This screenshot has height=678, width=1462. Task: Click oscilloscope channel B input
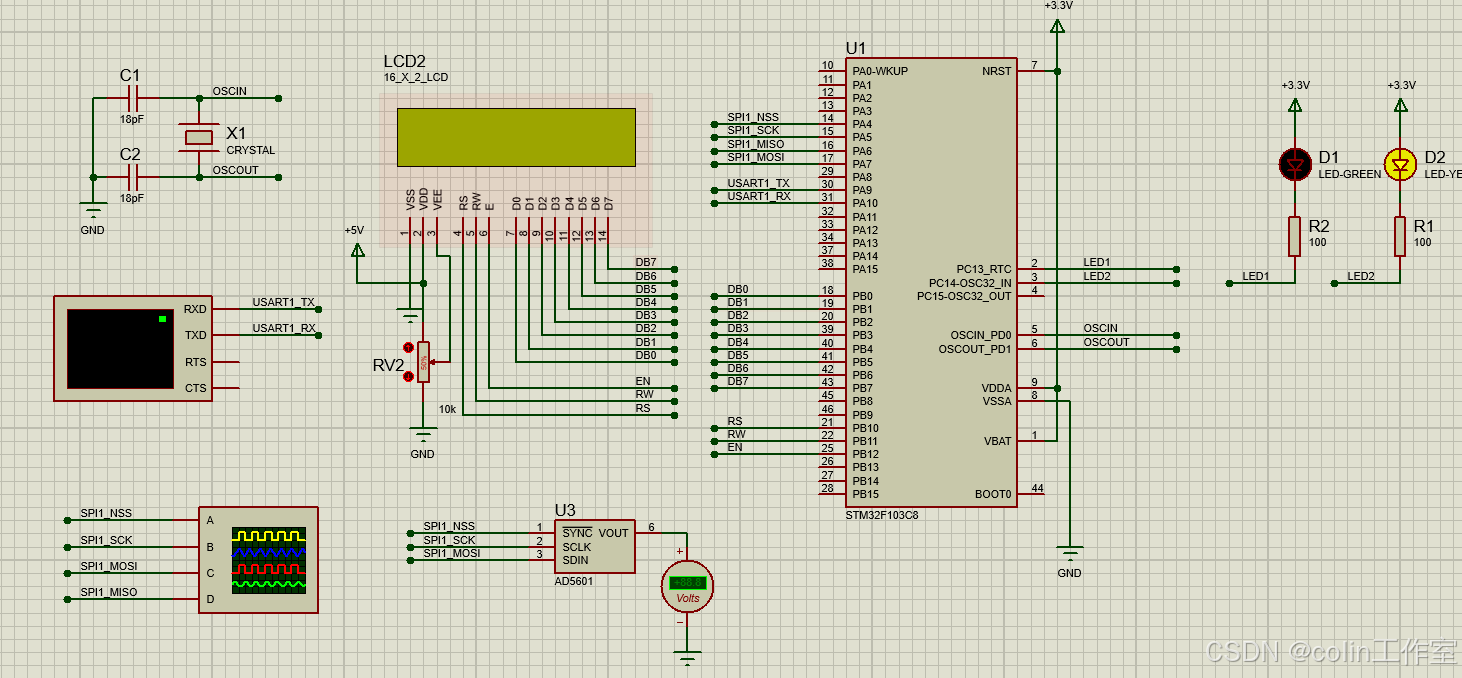[210, 547]
